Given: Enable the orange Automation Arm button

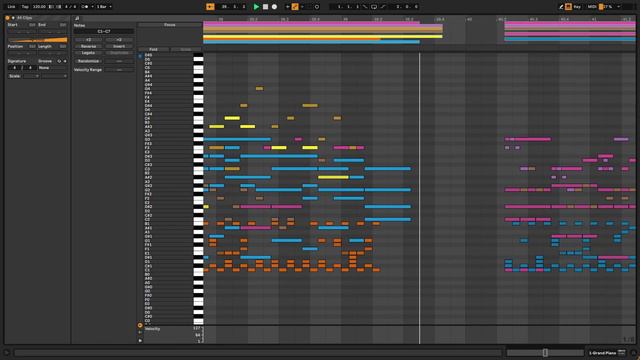Looking at the screenshot, I should click(x=295, y=7).
